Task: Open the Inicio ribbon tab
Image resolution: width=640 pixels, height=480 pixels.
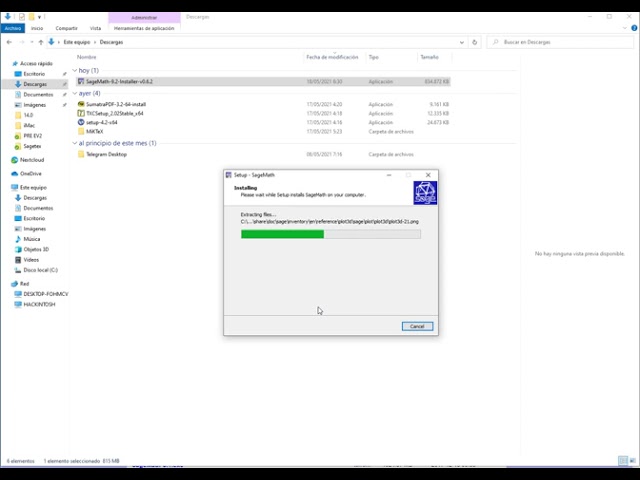Action: 37,28
